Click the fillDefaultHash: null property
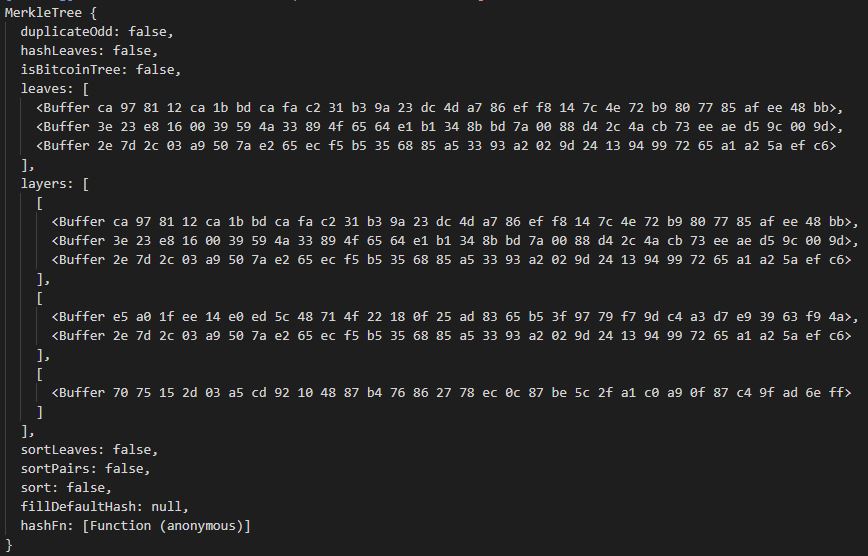Viewport: 868px width, 556px height. point(104,507)
